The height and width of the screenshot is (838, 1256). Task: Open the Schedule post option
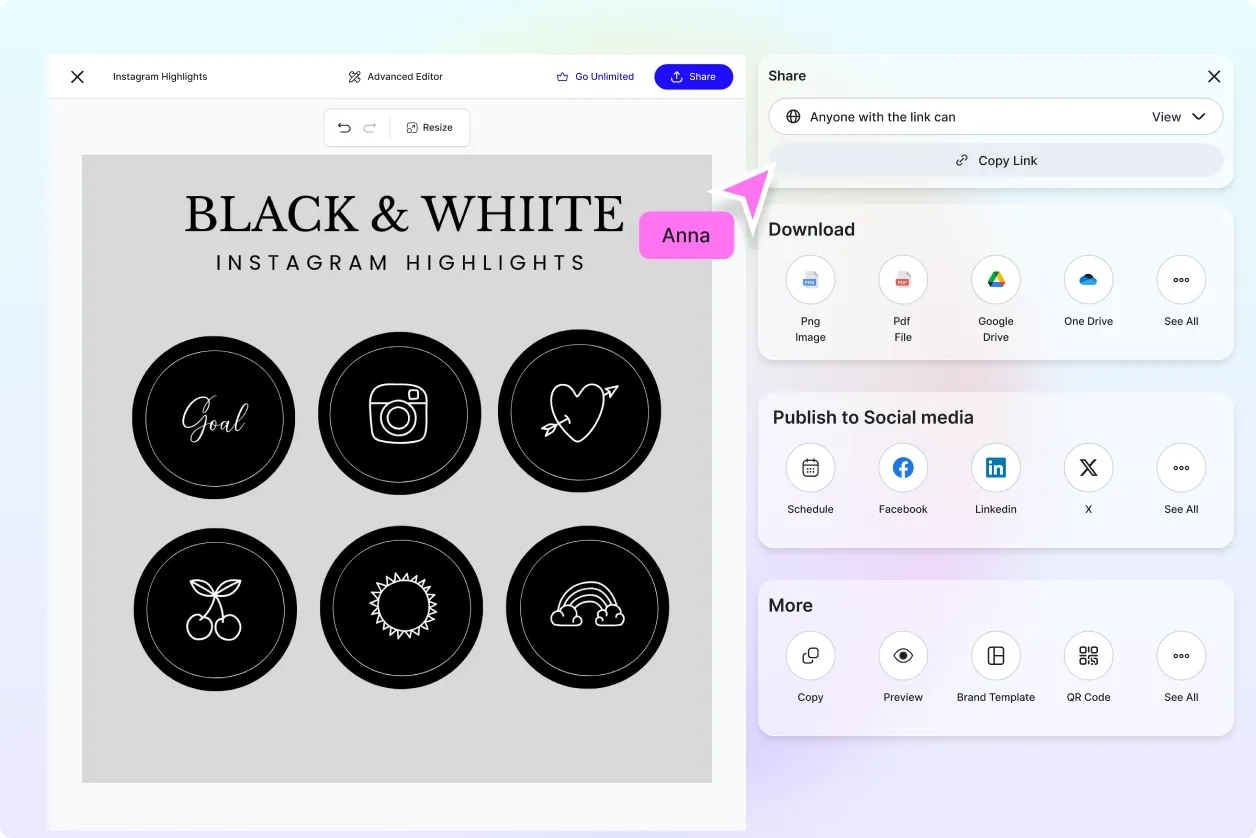point(810,468)
